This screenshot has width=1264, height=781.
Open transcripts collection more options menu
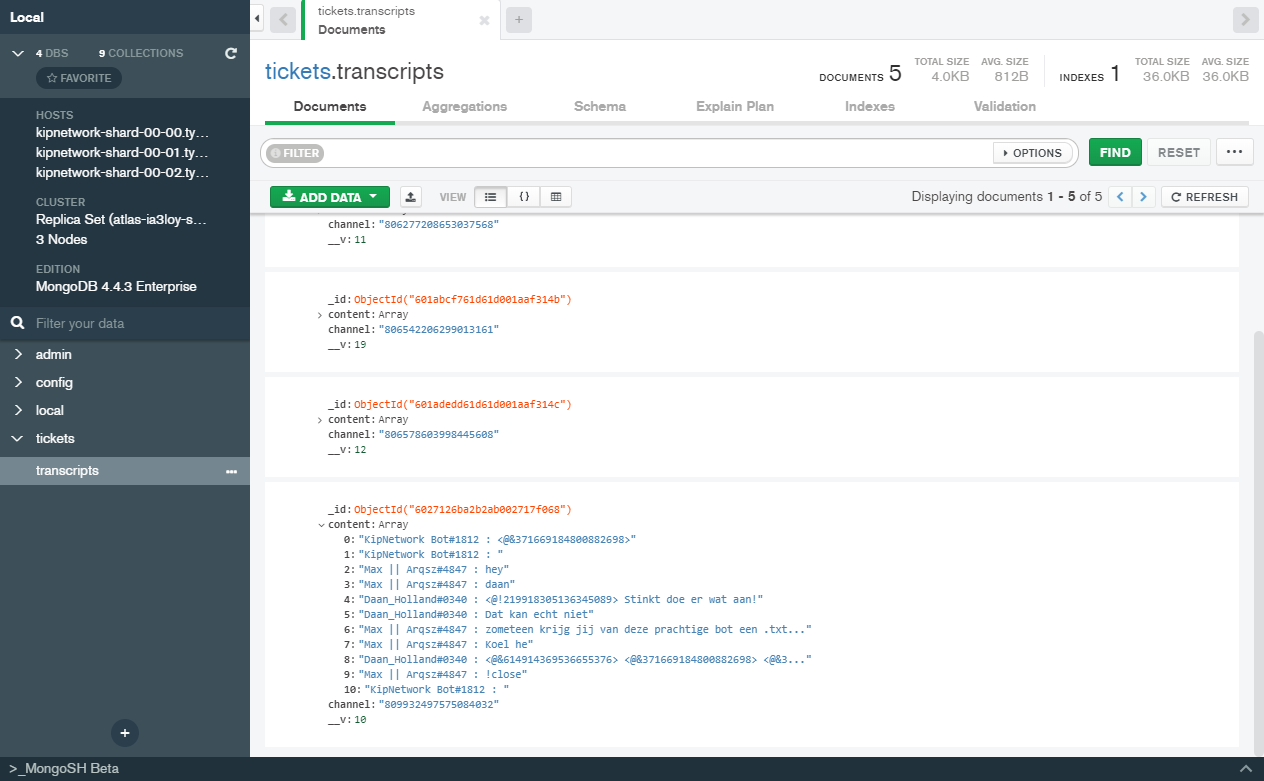[x=231, y=471]
